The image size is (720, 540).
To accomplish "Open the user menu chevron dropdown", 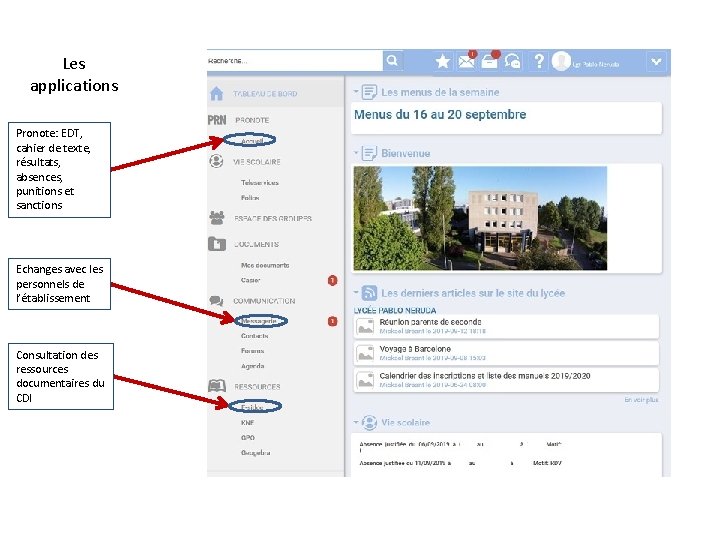I will tap(657, 62).
